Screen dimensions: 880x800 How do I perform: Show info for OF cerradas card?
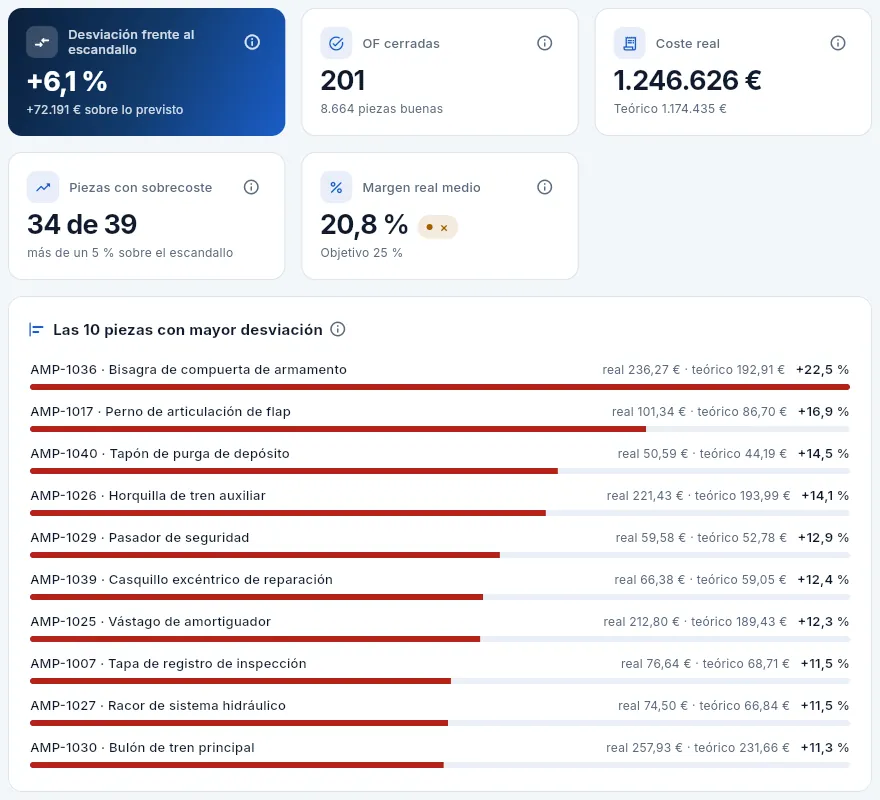click(544, 43)
